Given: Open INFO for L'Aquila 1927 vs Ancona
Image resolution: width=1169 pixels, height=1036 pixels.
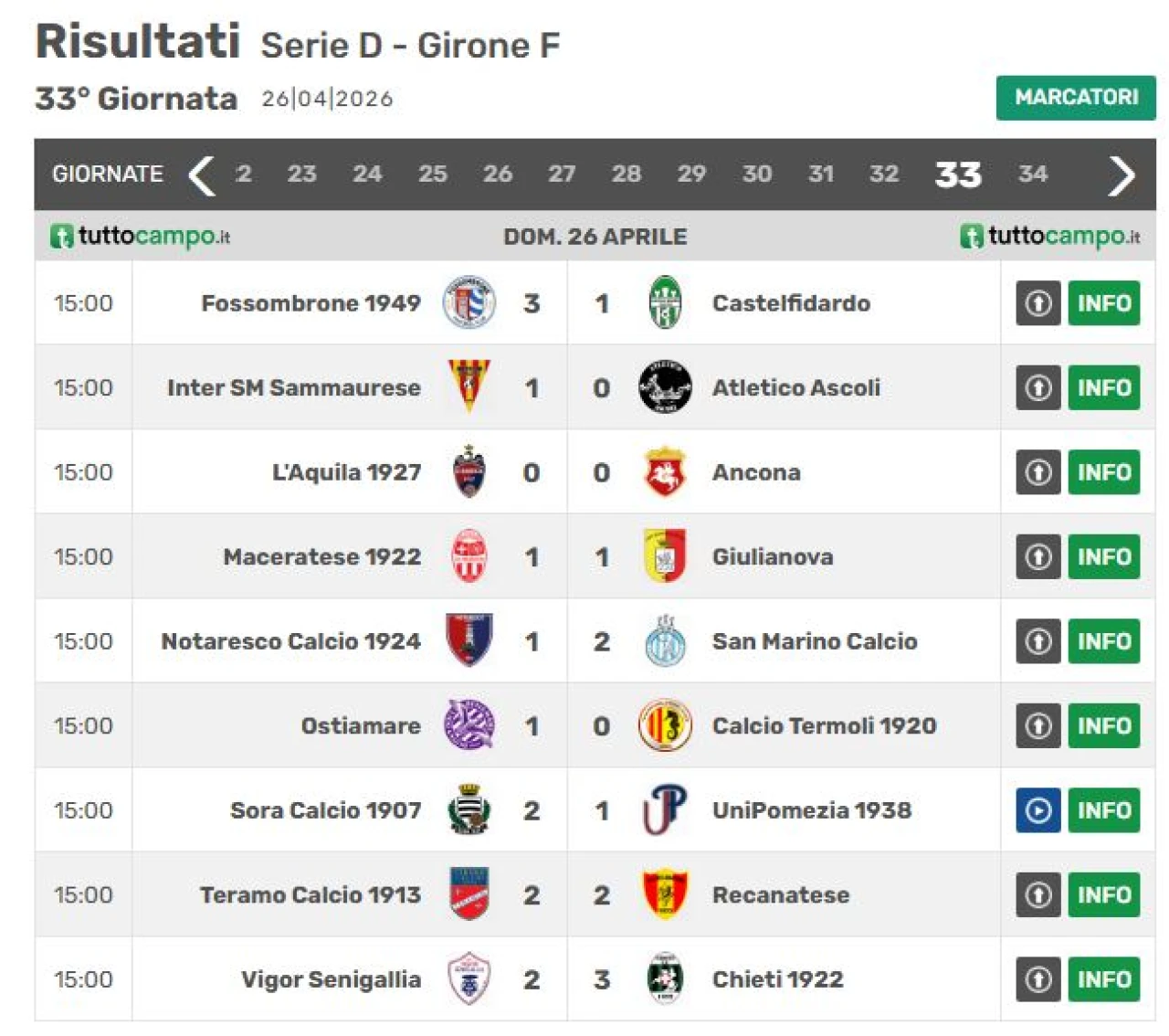Looking at the screenshot, I should pos(1103,472).
